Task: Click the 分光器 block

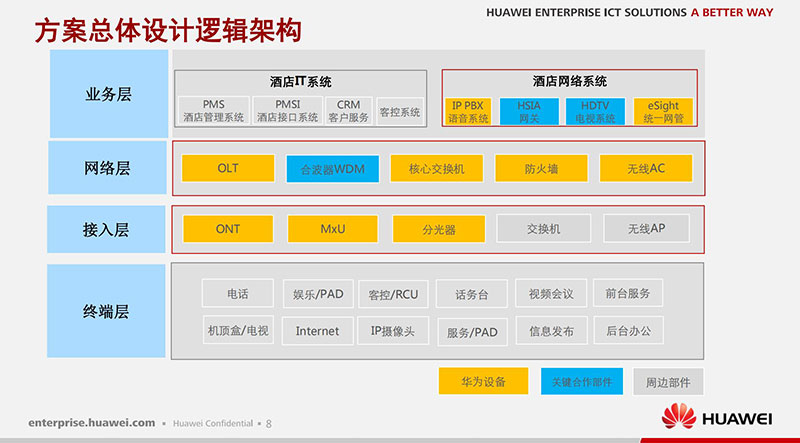Action: coord(439,229)
